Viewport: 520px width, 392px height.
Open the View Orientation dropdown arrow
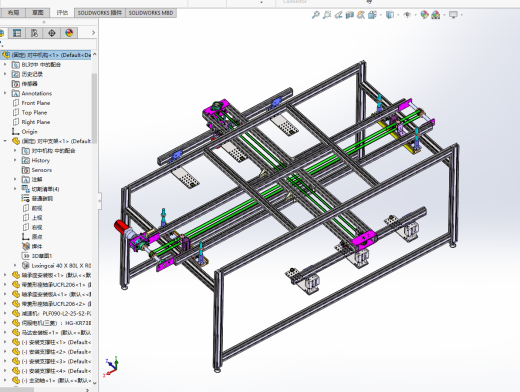point(381,15)
